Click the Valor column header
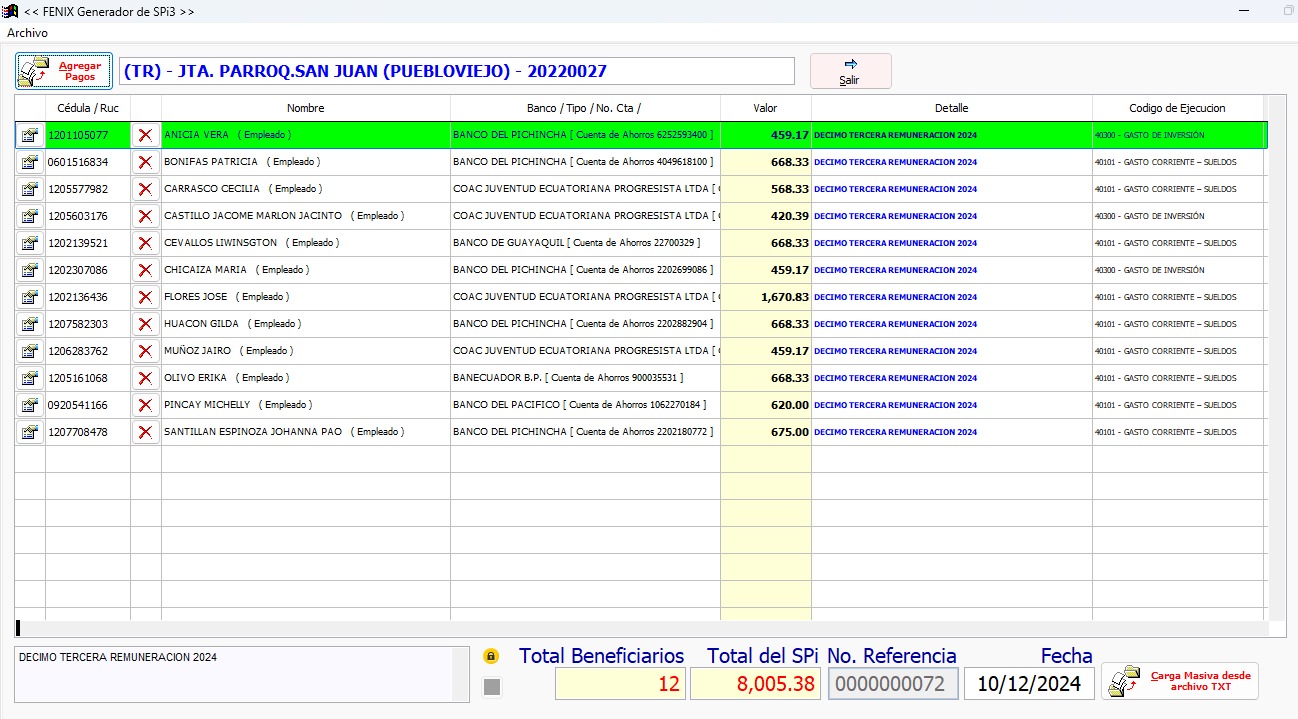Screen dimensions: 1298x719 (765, 108)
